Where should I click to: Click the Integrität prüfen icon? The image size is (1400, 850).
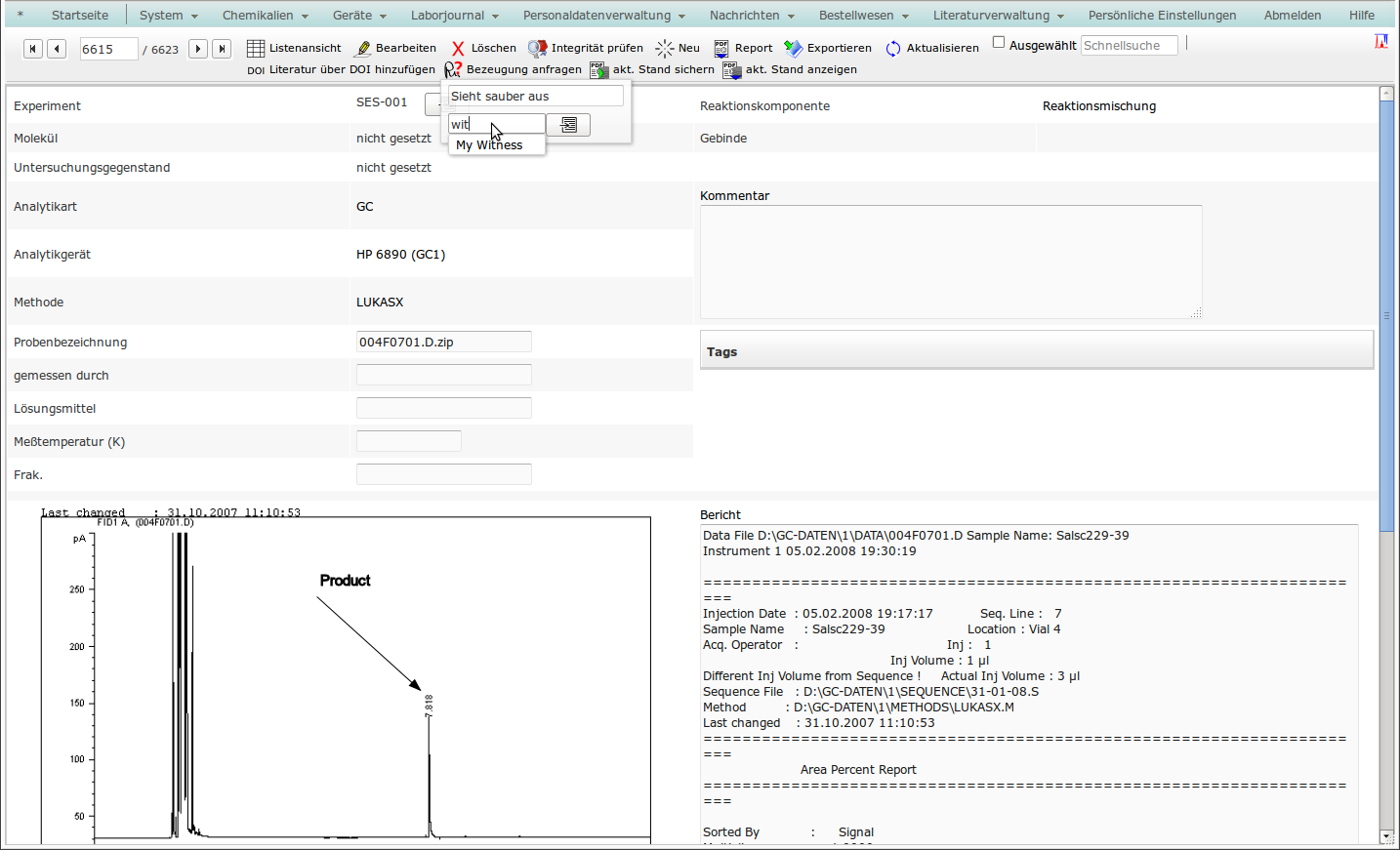pos(537,48)
